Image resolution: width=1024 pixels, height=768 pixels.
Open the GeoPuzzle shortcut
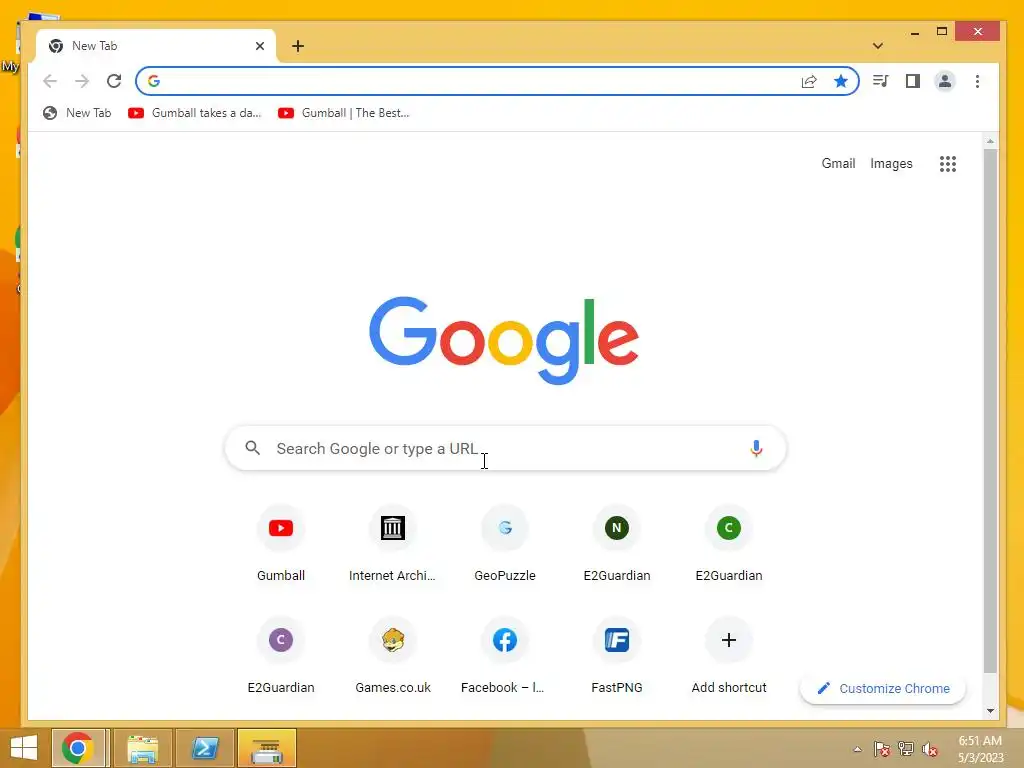click(x=505, y=543)
